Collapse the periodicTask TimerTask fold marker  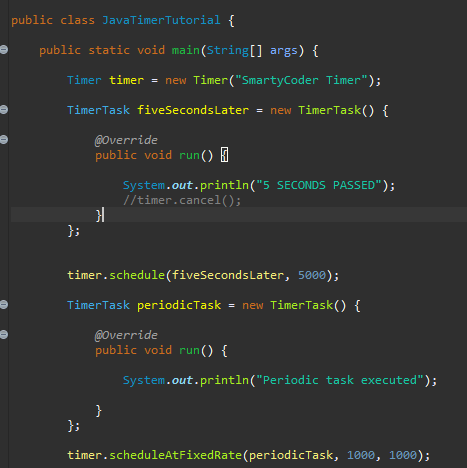[4, 304]
